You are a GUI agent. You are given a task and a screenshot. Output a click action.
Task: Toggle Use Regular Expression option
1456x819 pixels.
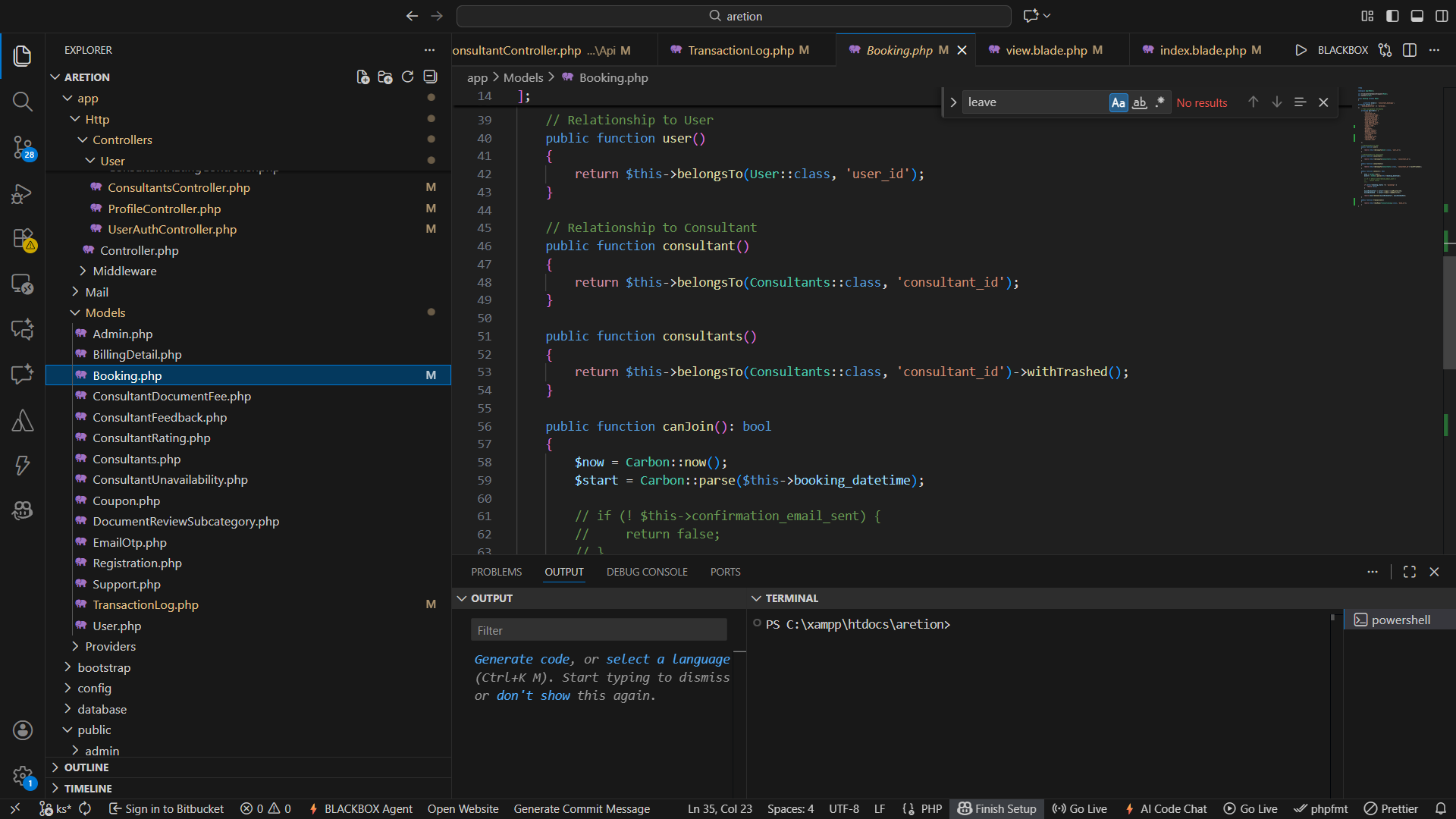[1159, 102]
